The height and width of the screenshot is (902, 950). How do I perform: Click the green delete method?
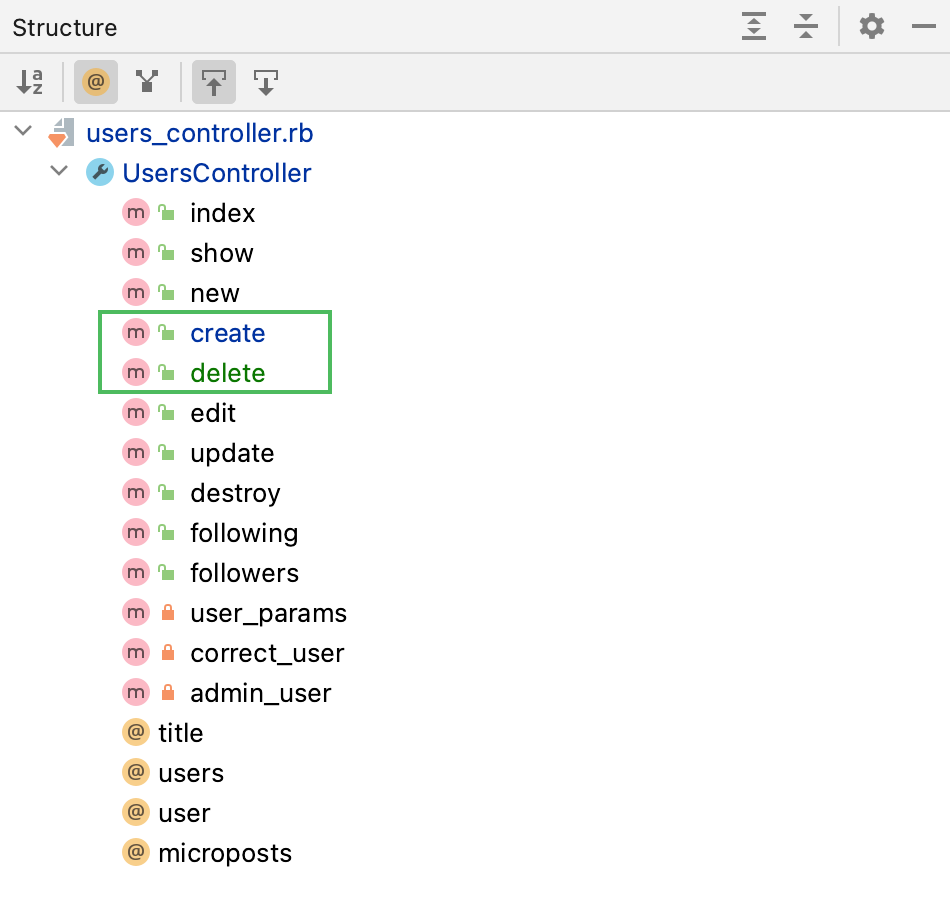click(228, 373)
